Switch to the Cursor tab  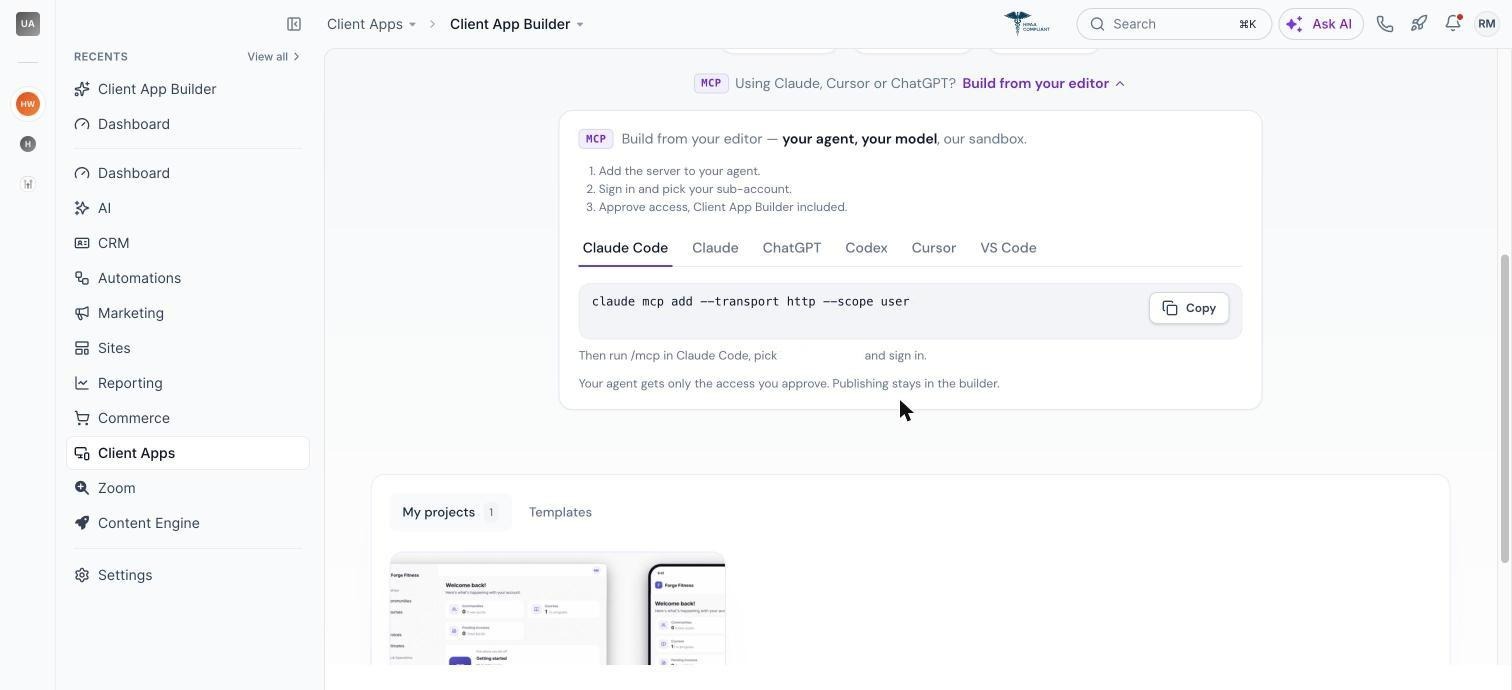tap(934, 248)
